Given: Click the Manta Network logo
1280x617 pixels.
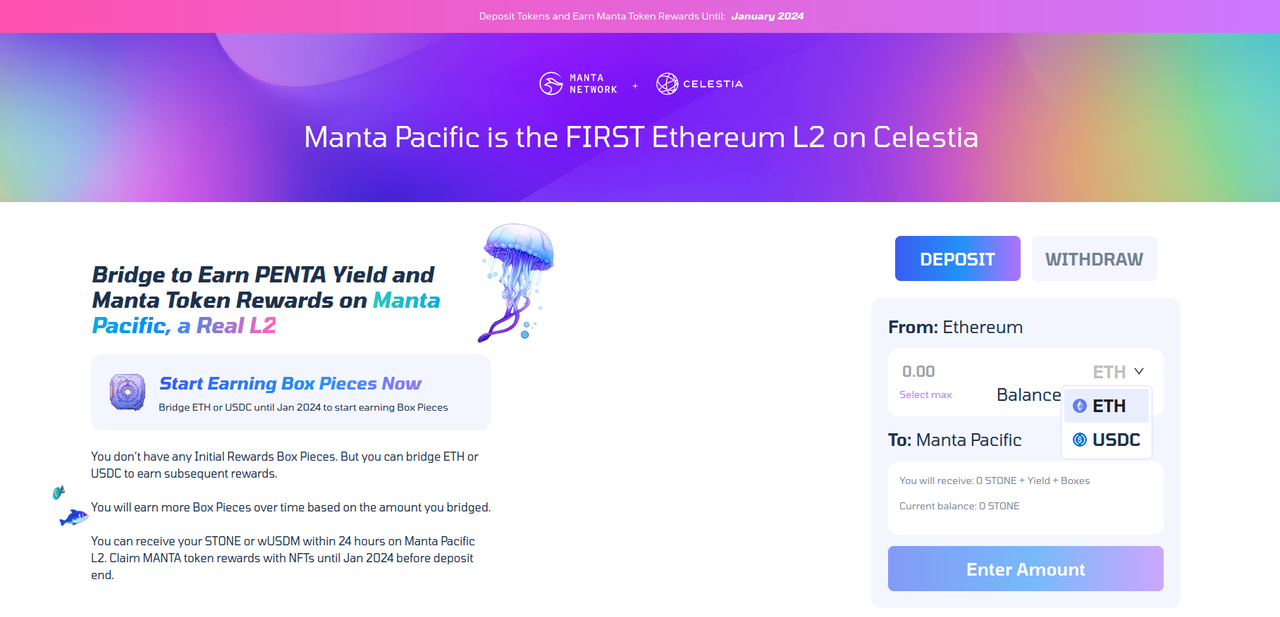Looking at the screenshot, I should (x=579, y=84).
